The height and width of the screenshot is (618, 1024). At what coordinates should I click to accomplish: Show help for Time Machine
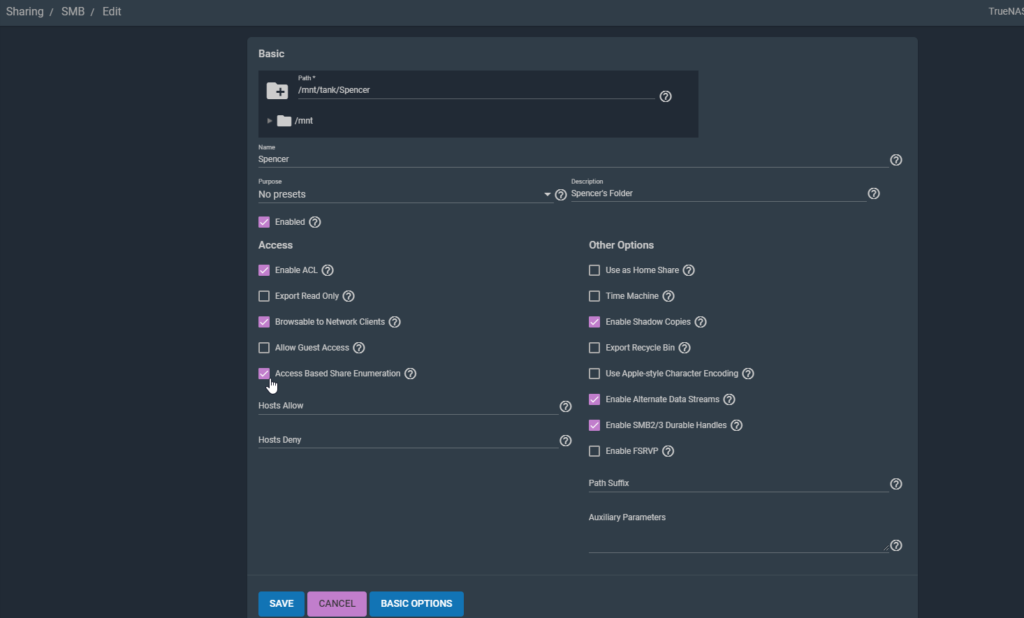(x=668, y=296)
